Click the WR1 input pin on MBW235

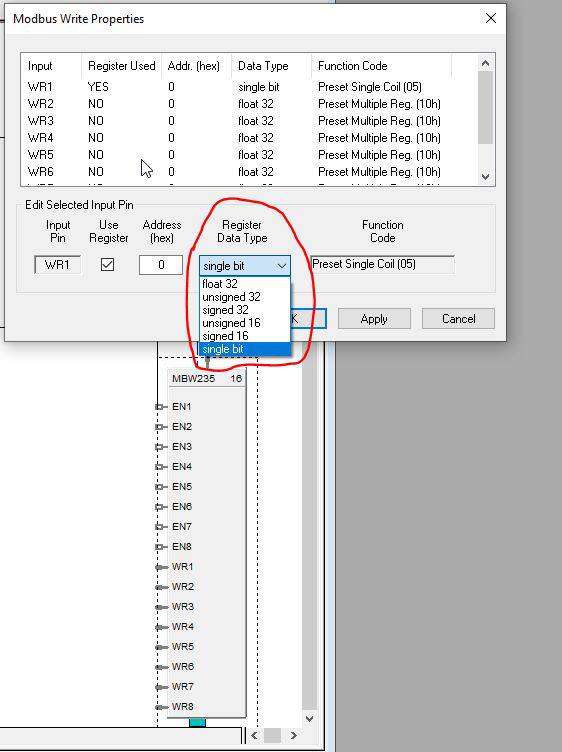pyautogui.click(x=162, y=567)
